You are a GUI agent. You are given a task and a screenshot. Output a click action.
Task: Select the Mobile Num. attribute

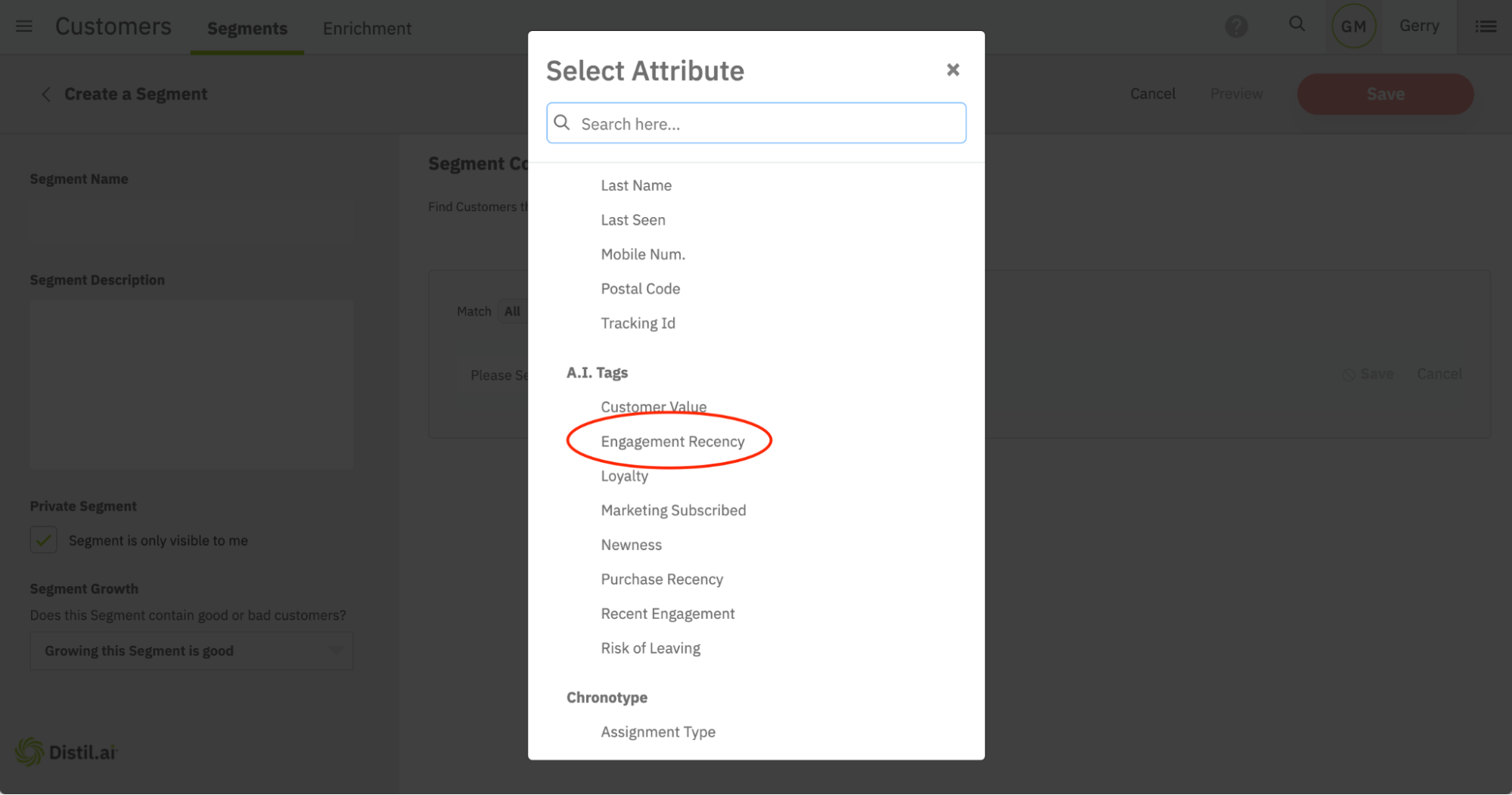coord(643,254)
